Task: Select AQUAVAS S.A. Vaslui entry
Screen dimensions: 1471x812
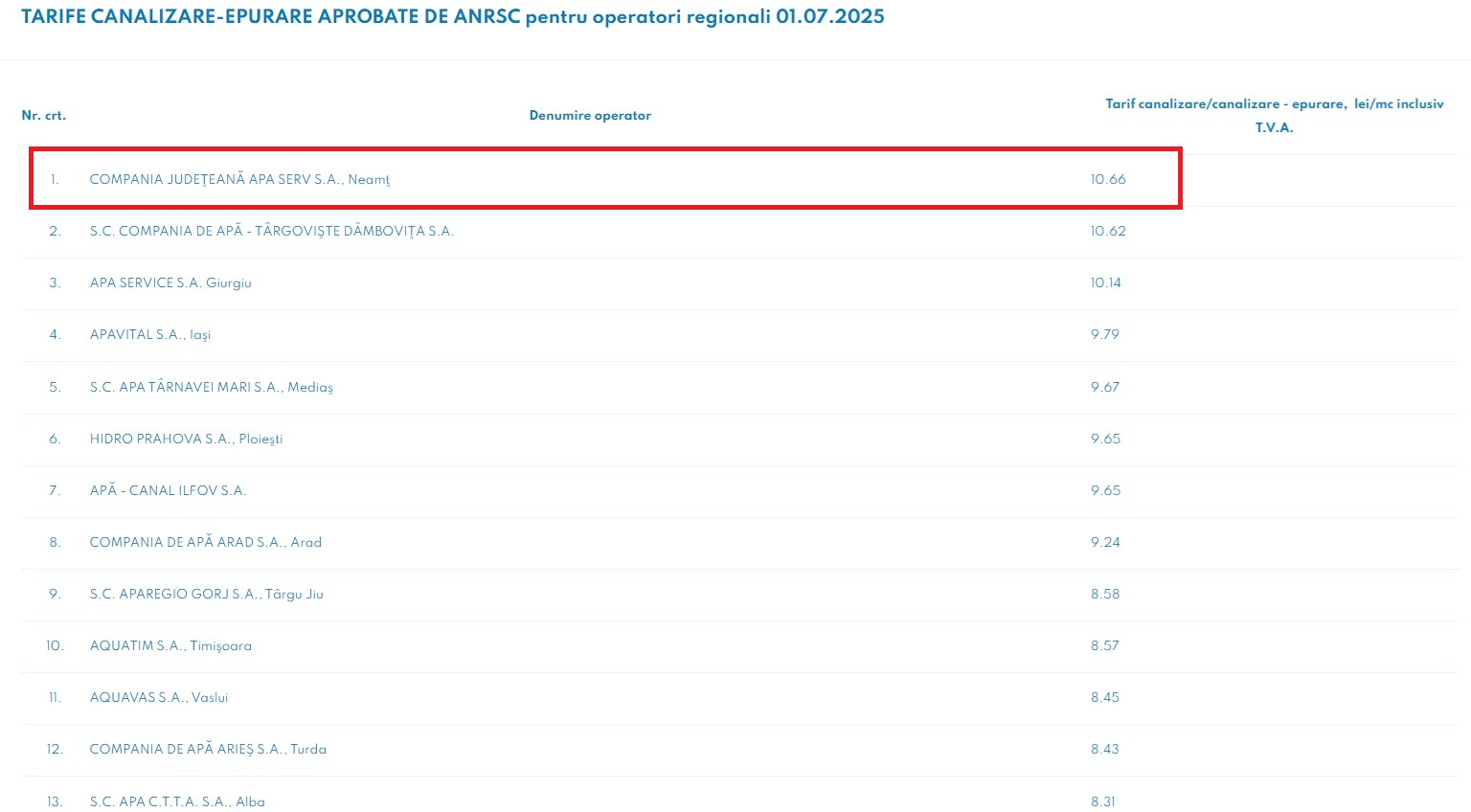Action: pyautogui.click(x=159, y=698)
